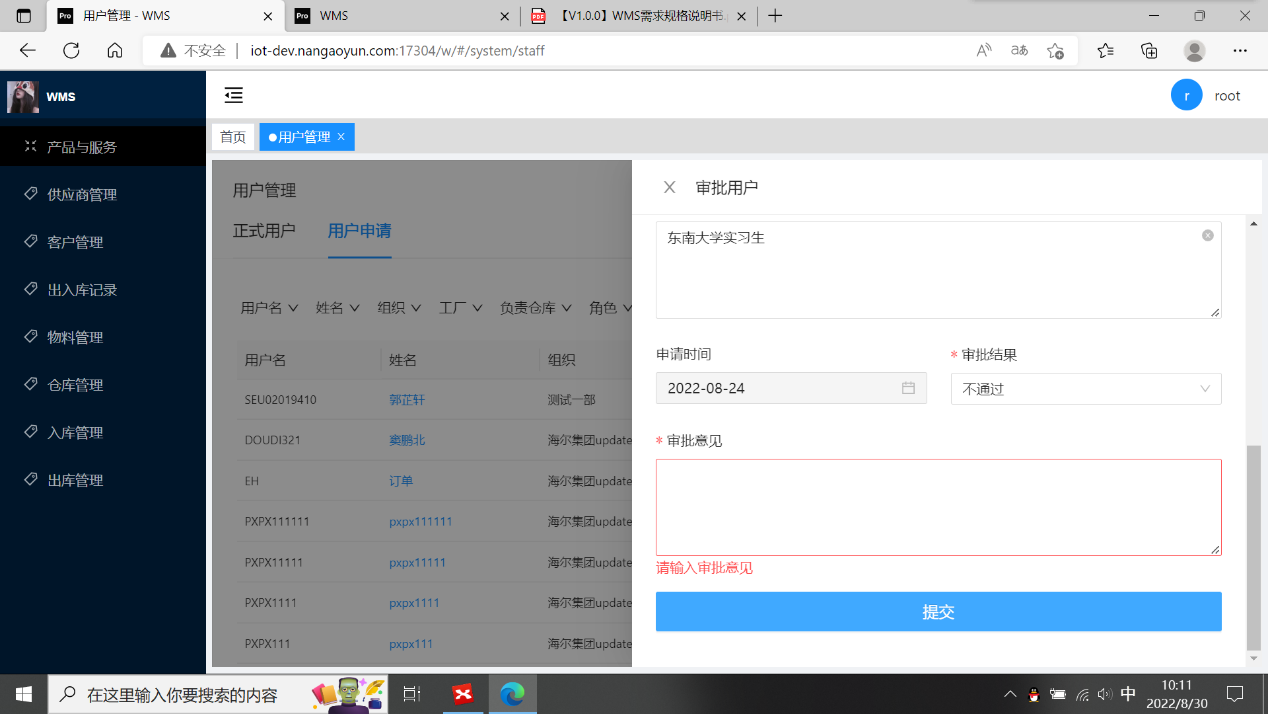Close the 审批用户 drawer panel

670,187
